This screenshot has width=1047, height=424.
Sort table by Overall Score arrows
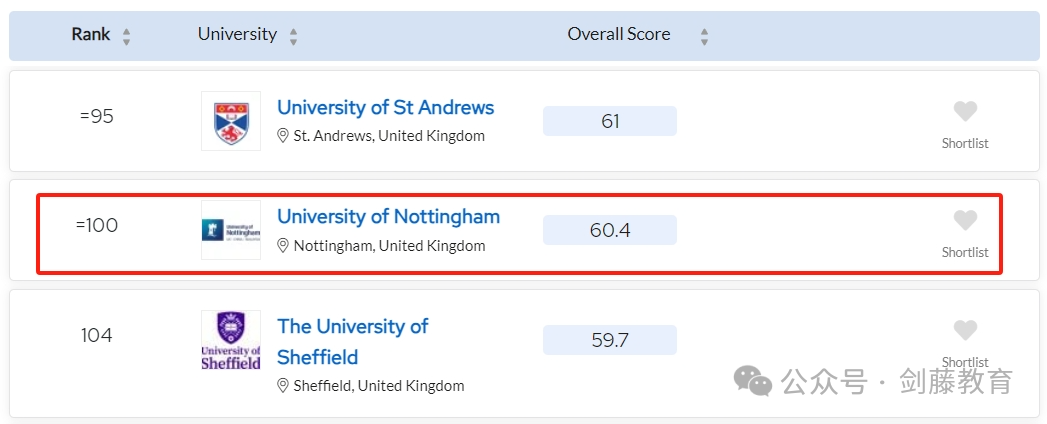point(704,36)
